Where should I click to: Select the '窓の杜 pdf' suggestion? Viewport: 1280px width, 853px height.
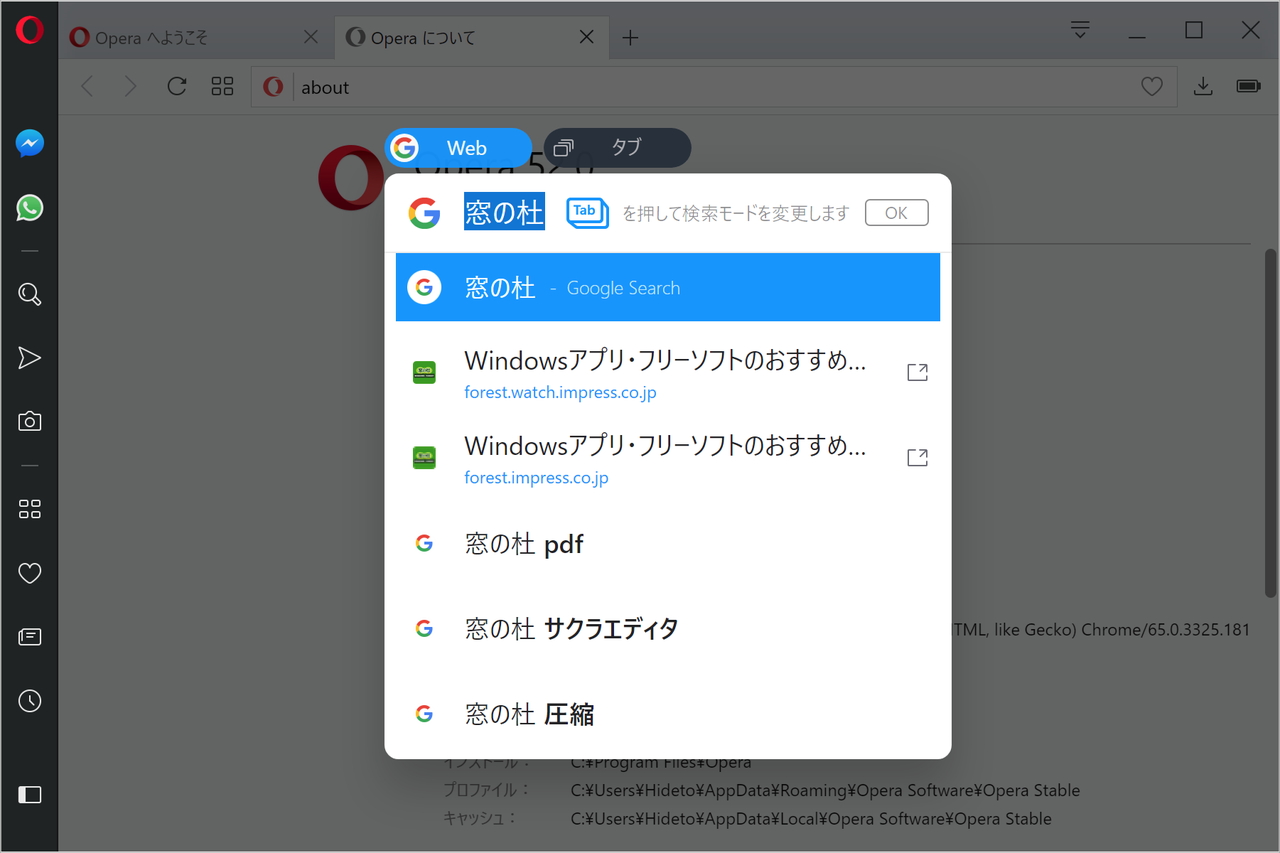tap(668, 543)
